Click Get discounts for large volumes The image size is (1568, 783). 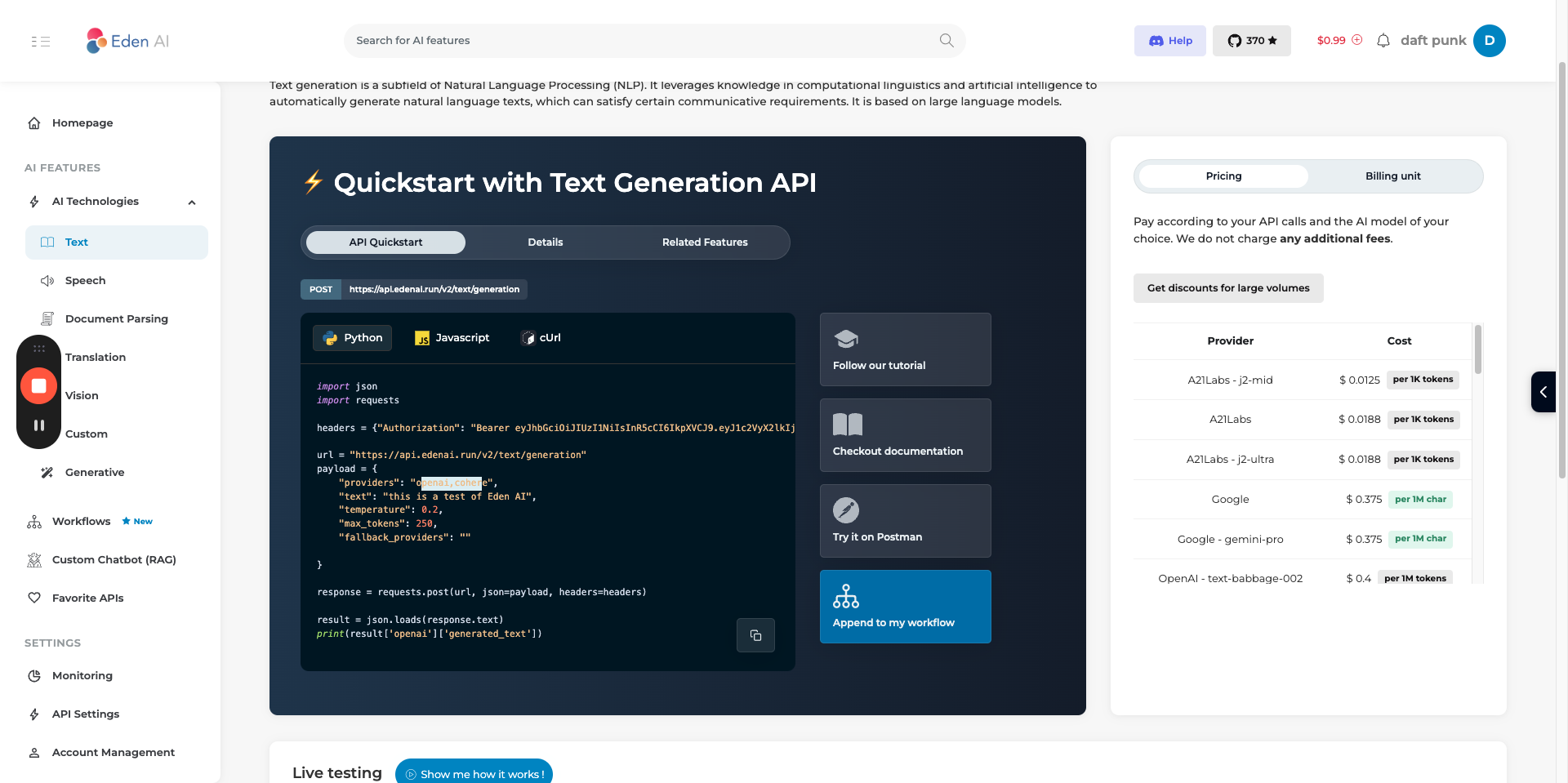tap(1228, 288)
